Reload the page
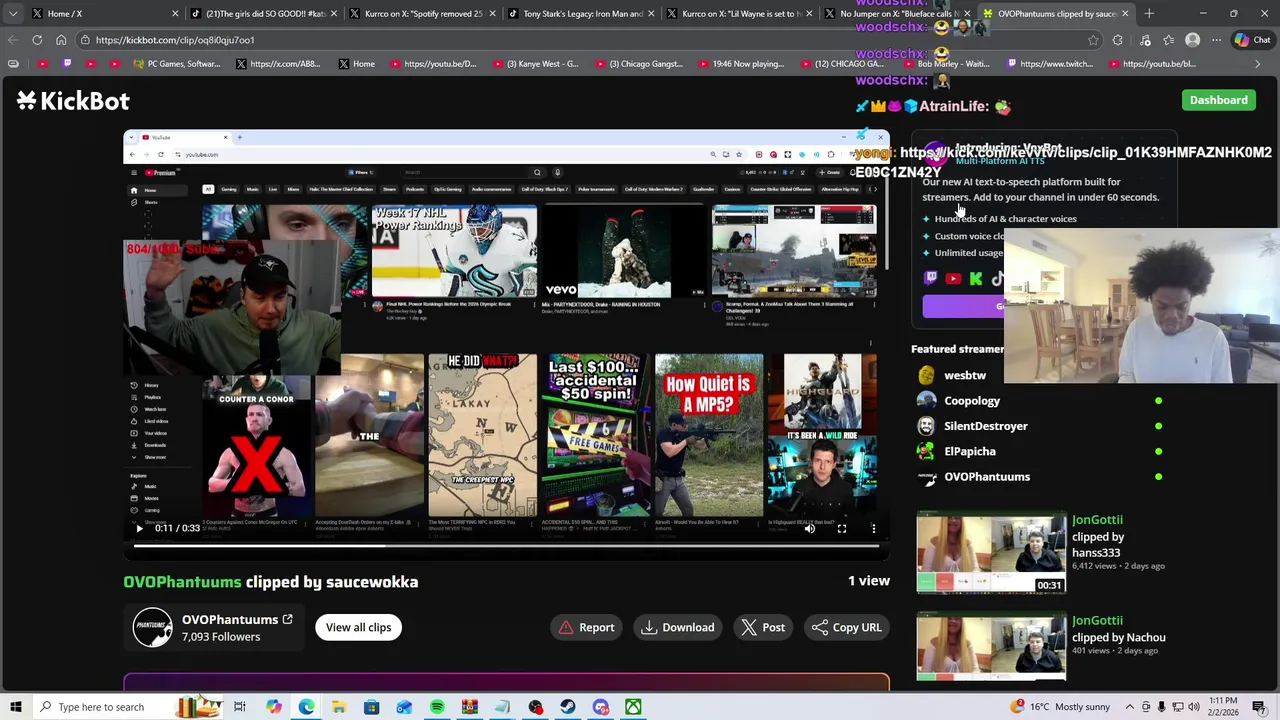The image size is (1280, 720). point(37,40)
